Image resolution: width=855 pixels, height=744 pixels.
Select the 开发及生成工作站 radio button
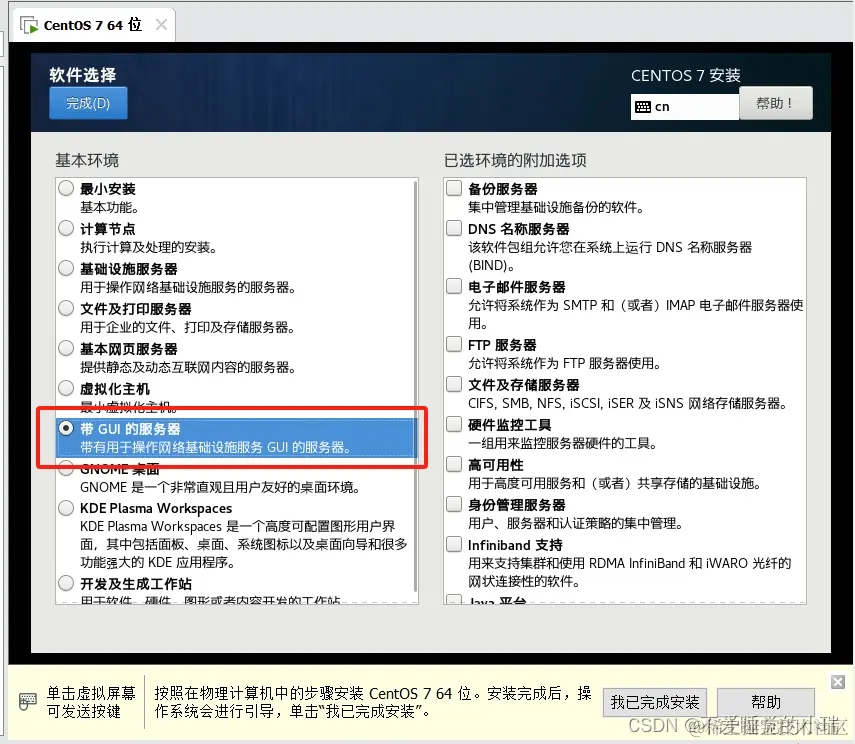(66, 583)
